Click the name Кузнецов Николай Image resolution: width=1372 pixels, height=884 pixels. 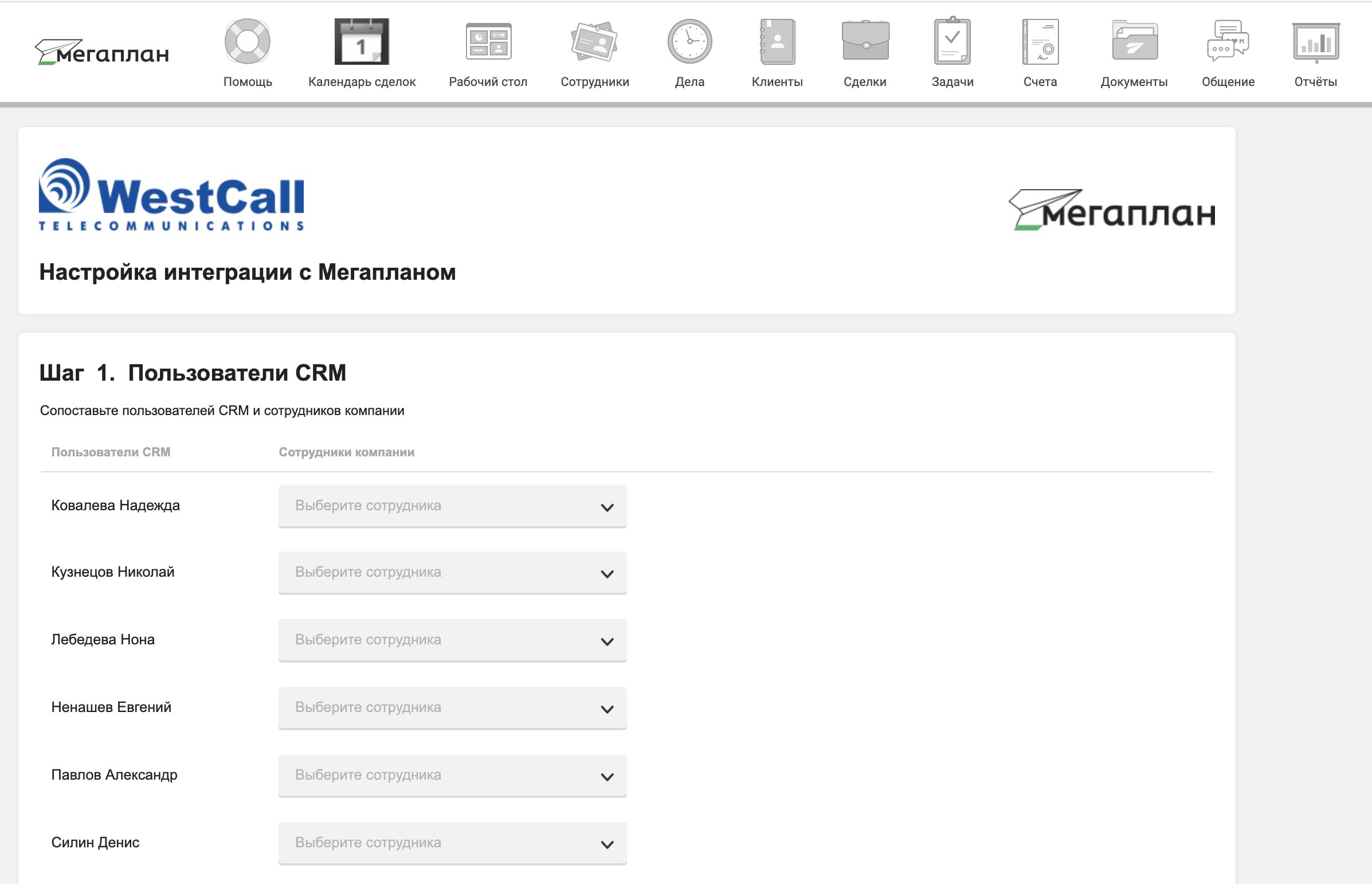pyautogui.click(x=112, y=572)
